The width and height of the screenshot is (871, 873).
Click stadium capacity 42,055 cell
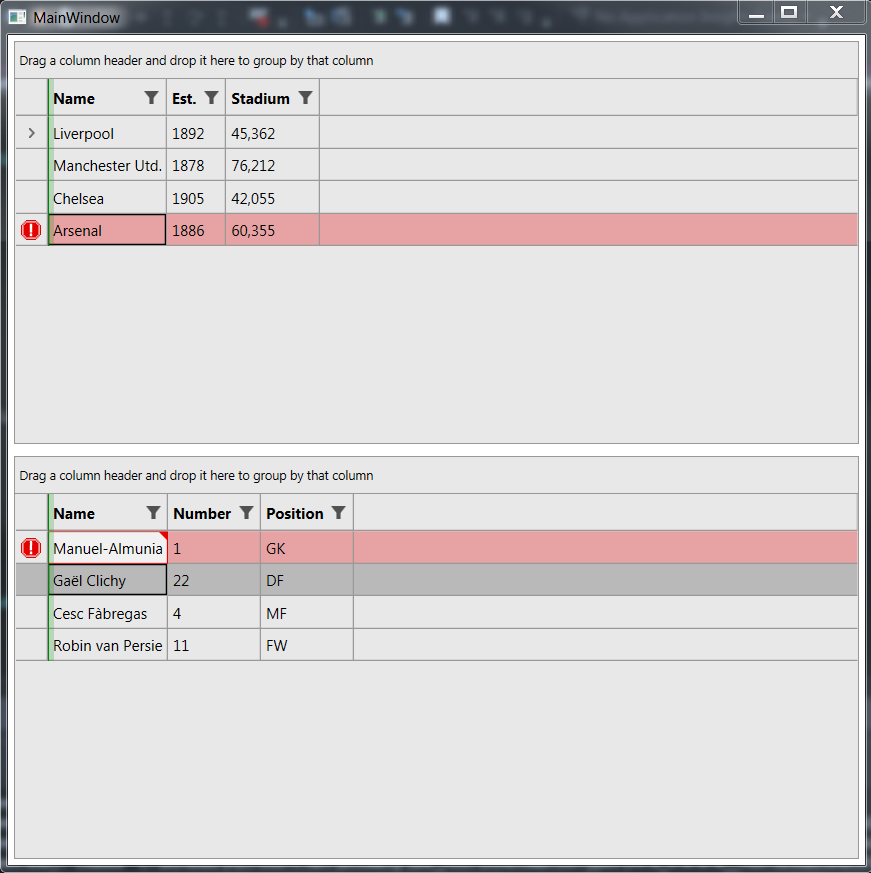coord(272,198)
